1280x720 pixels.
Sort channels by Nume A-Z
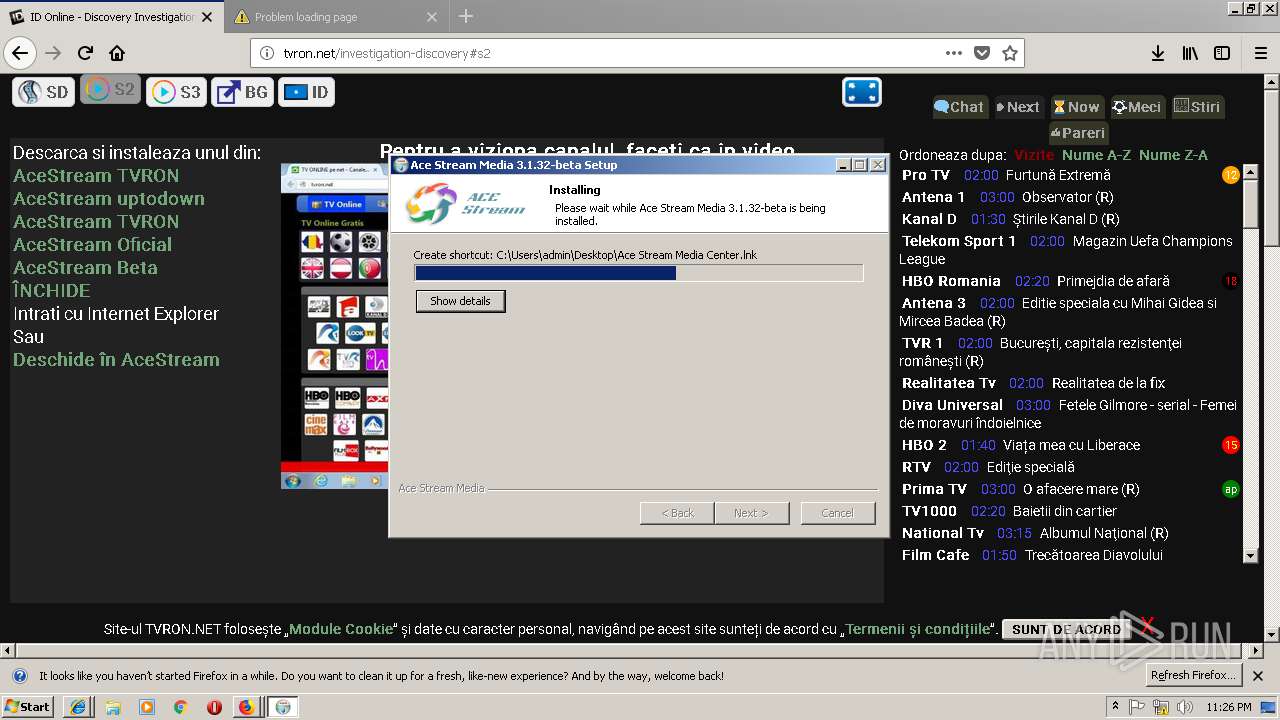[x=1097, y=155]
